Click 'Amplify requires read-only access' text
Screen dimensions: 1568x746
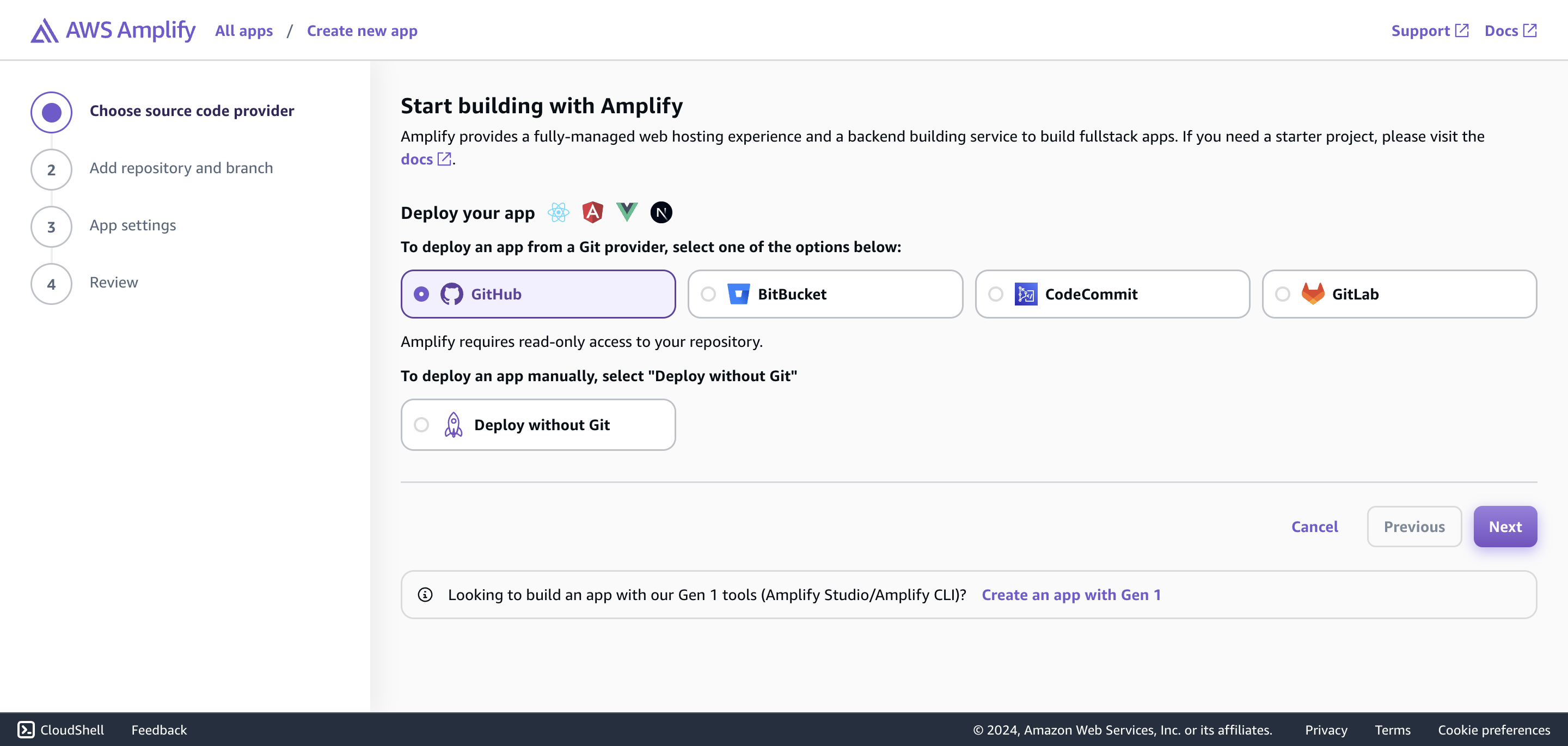tap(581, 341)
